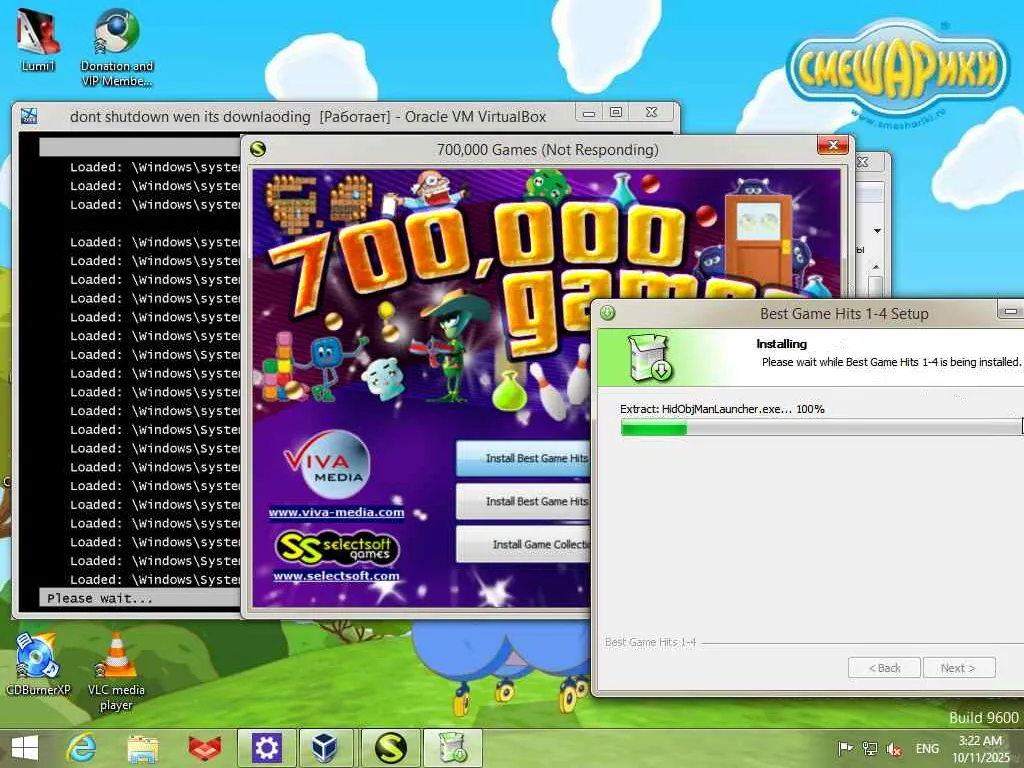
Task: Close the VirtualBox VM window
Action: tap(652, 112)
